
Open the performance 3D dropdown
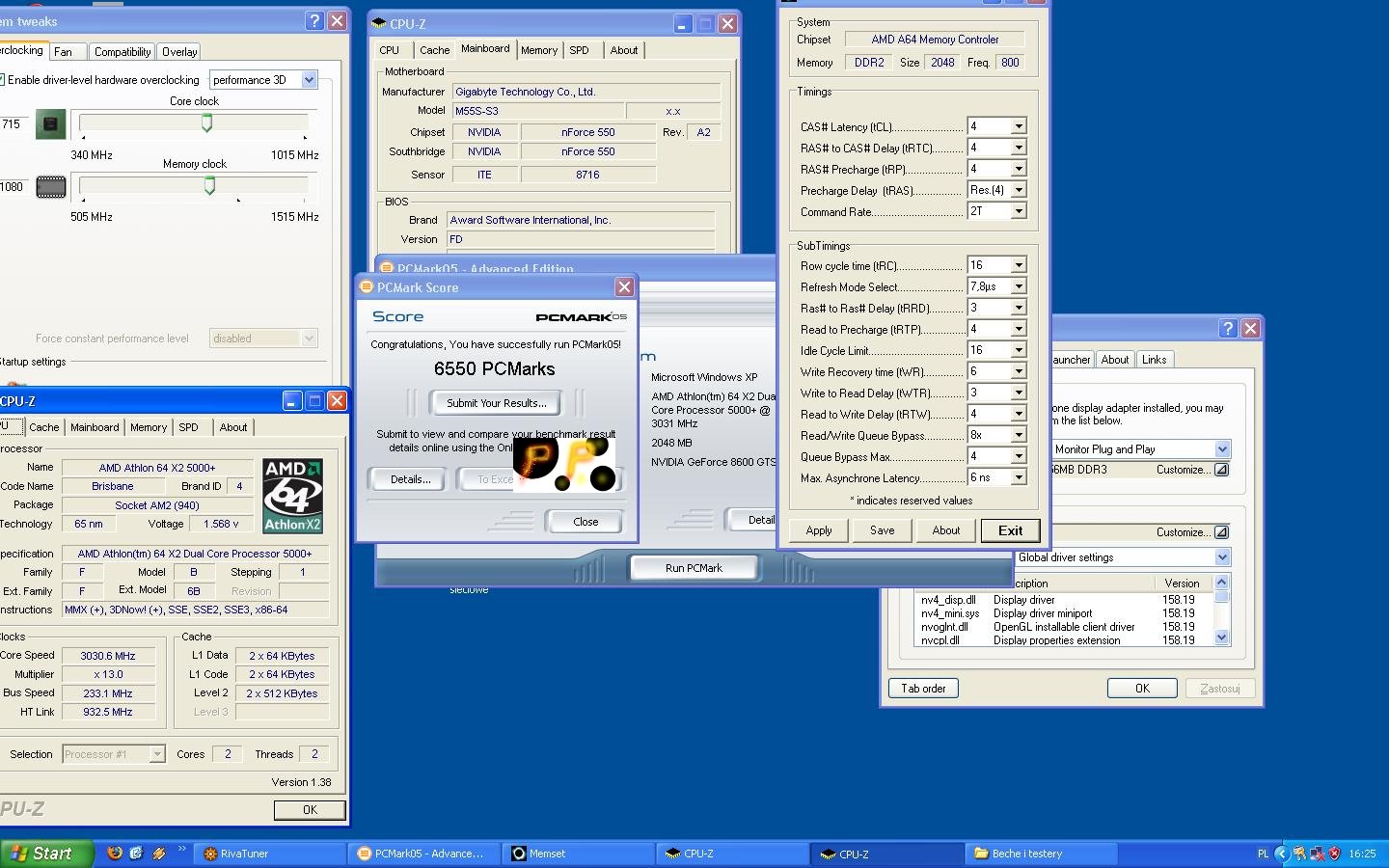click(309, 80)
